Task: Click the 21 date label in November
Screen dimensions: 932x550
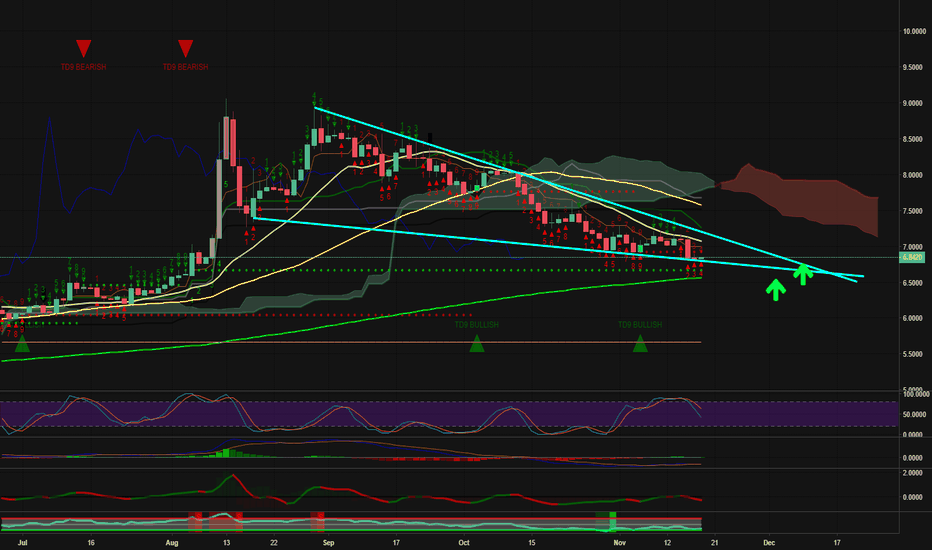Action: tap(714, 543)
